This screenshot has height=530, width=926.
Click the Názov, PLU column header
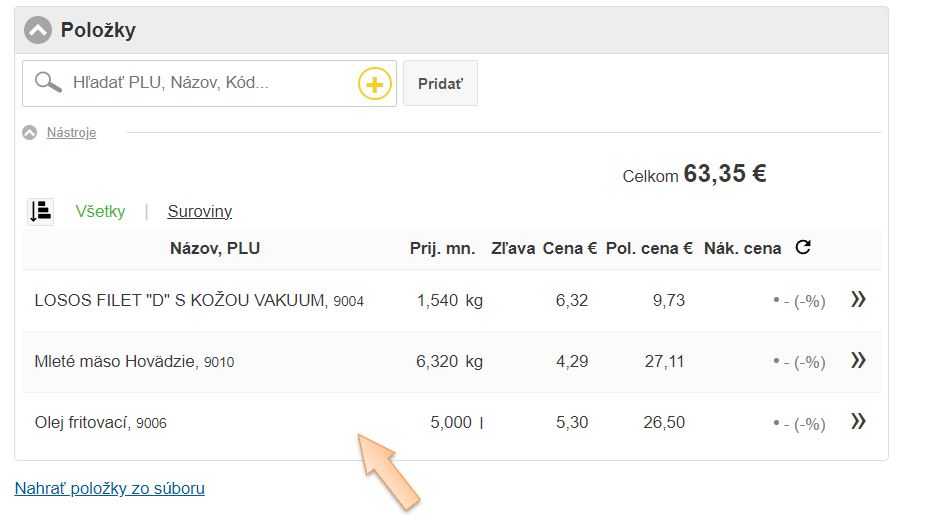pos(215,248)
